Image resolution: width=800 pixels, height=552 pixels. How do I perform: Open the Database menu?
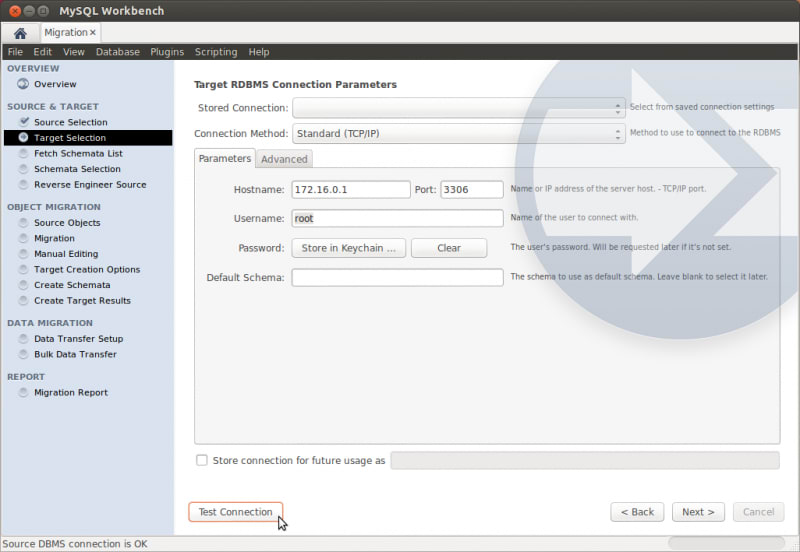[x=117, y=52]
